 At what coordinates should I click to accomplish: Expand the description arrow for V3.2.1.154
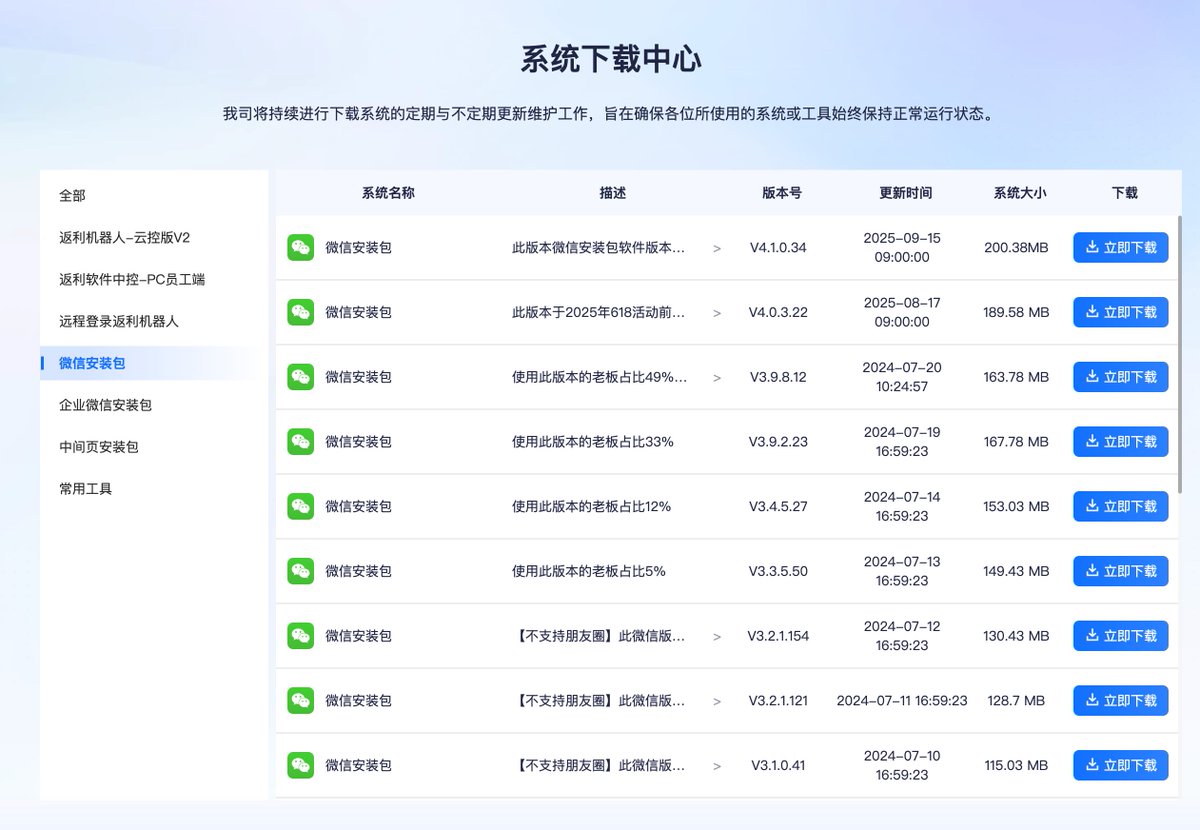(717, 637)
